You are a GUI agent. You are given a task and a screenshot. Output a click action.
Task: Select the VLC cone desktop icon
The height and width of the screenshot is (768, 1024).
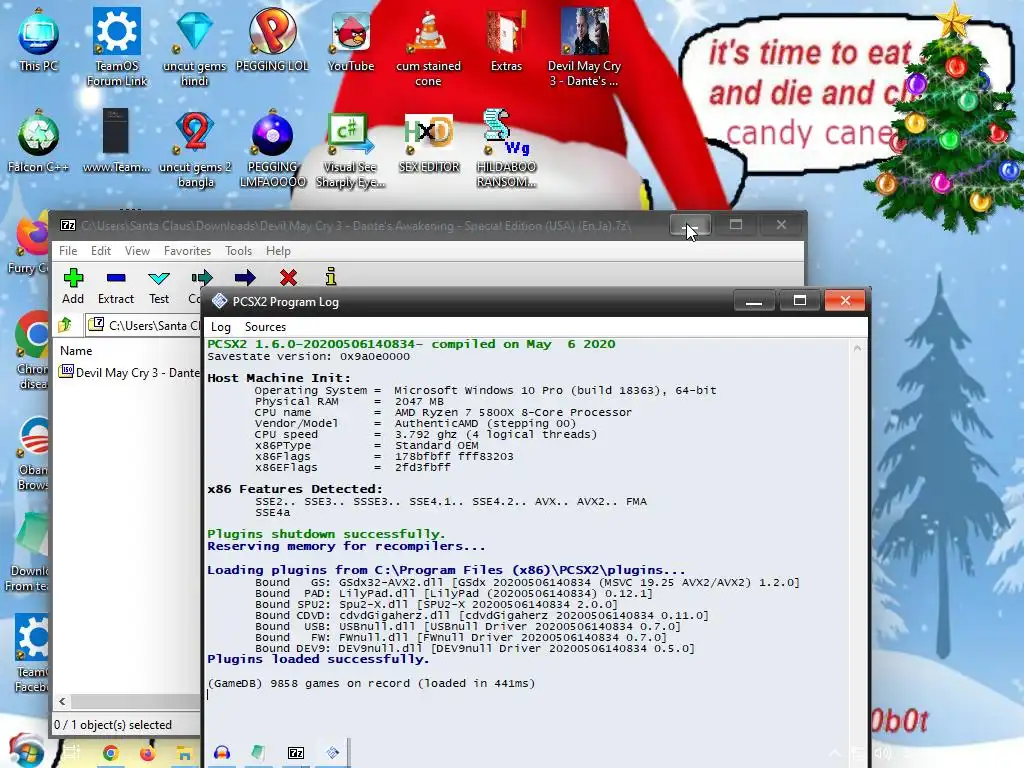click(x=428, y=46)
